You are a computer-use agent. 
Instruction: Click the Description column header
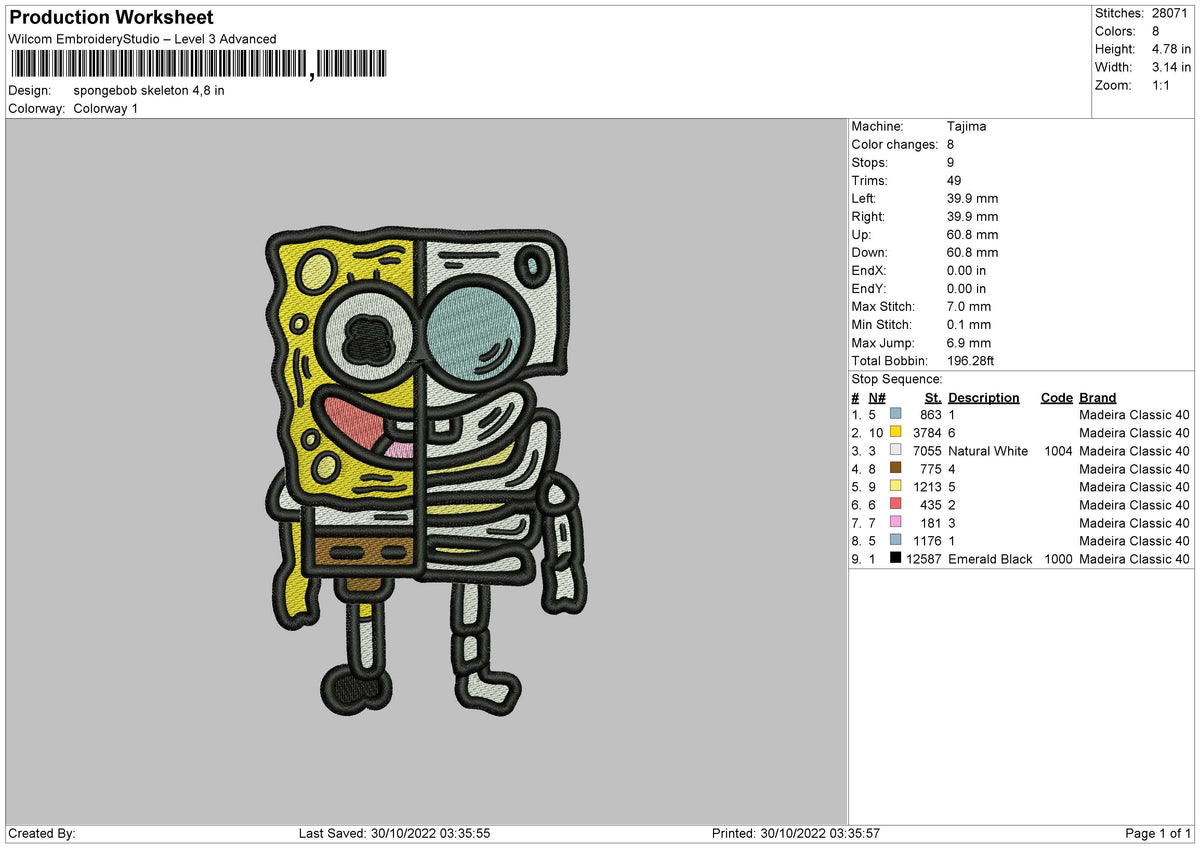tap(984, 397)
